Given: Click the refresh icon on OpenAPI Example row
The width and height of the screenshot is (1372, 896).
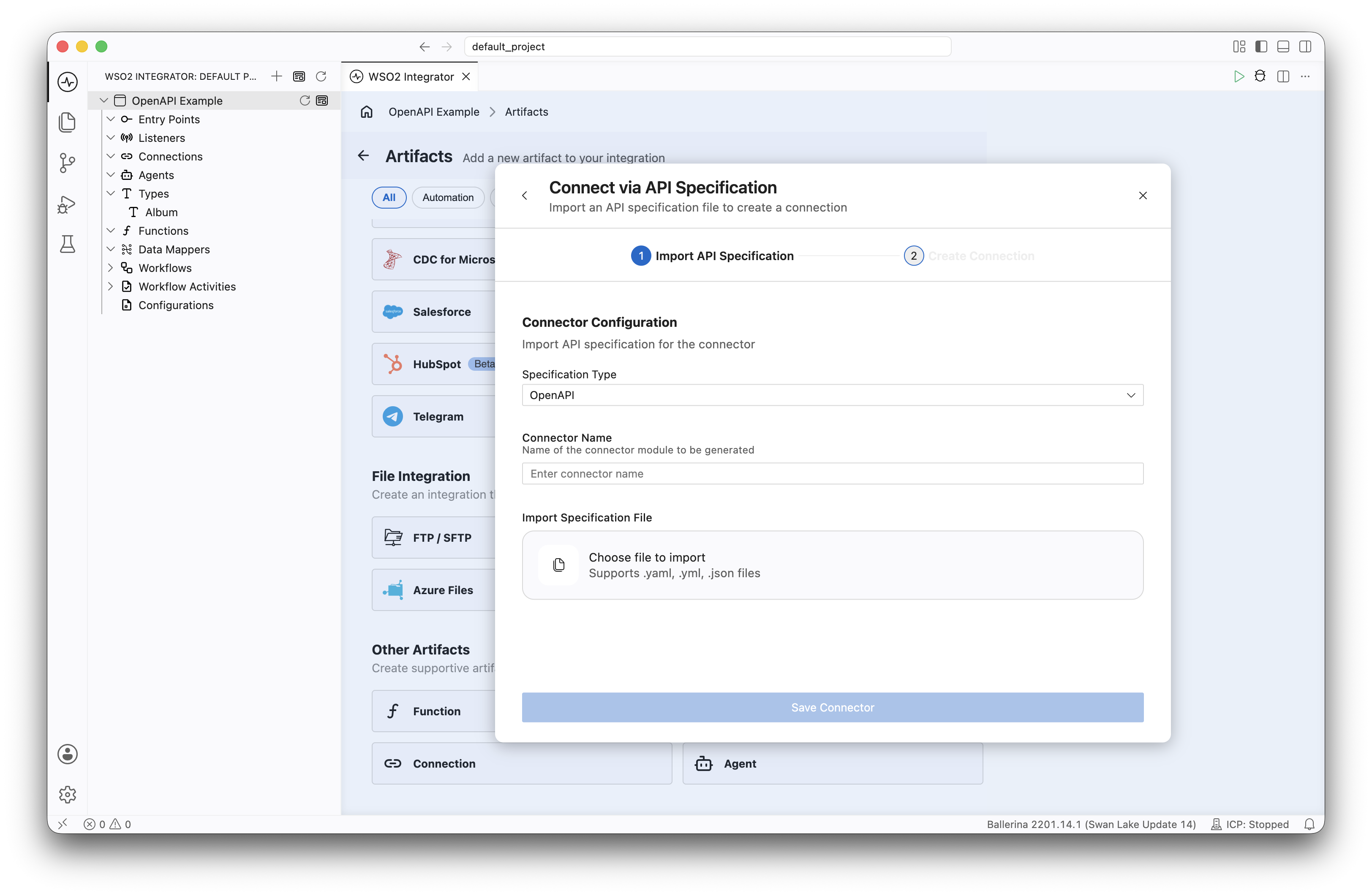Looking at the screenshot, I should 305,100.
